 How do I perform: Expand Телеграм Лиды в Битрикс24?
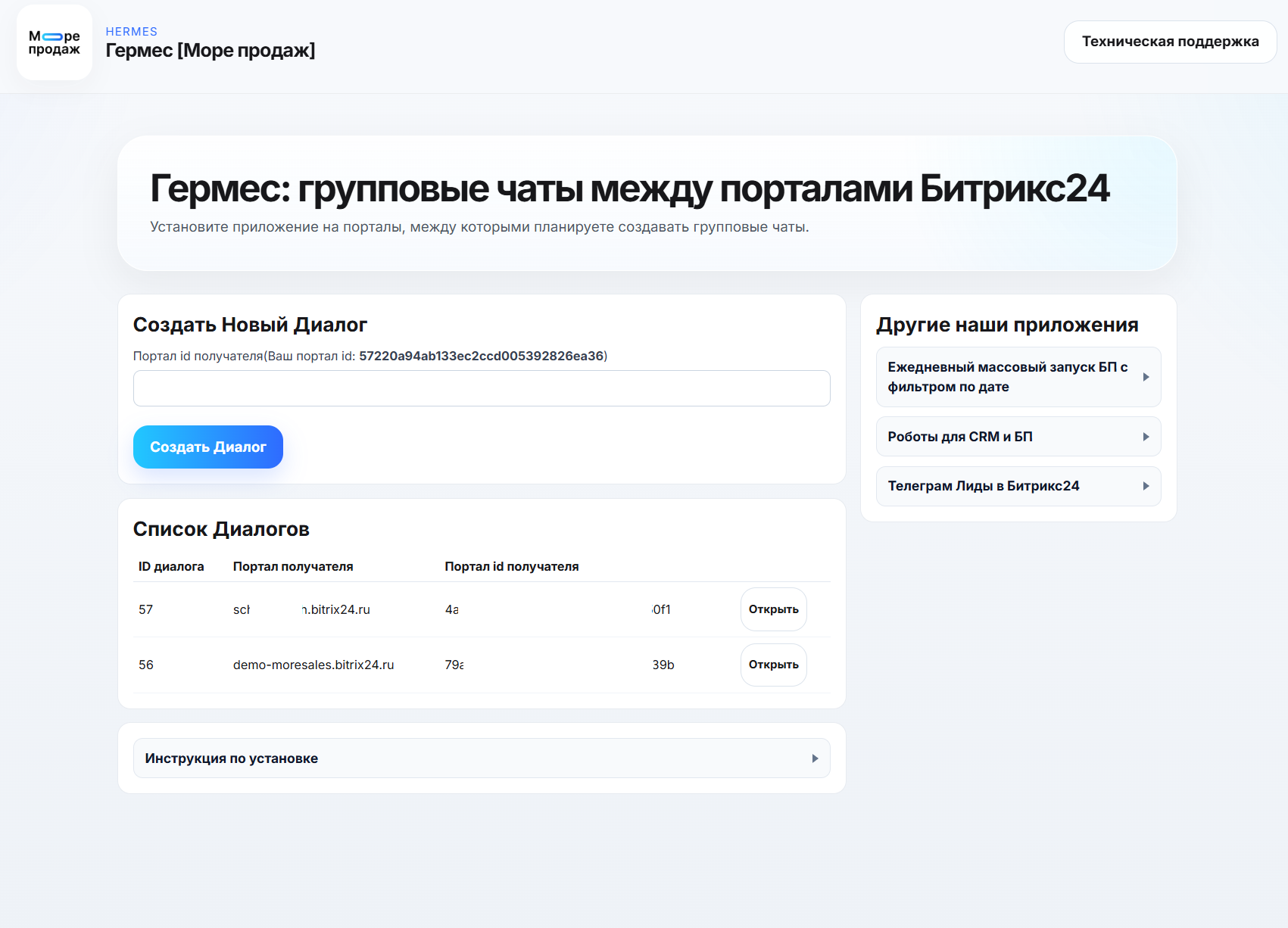pos(1018,486)
